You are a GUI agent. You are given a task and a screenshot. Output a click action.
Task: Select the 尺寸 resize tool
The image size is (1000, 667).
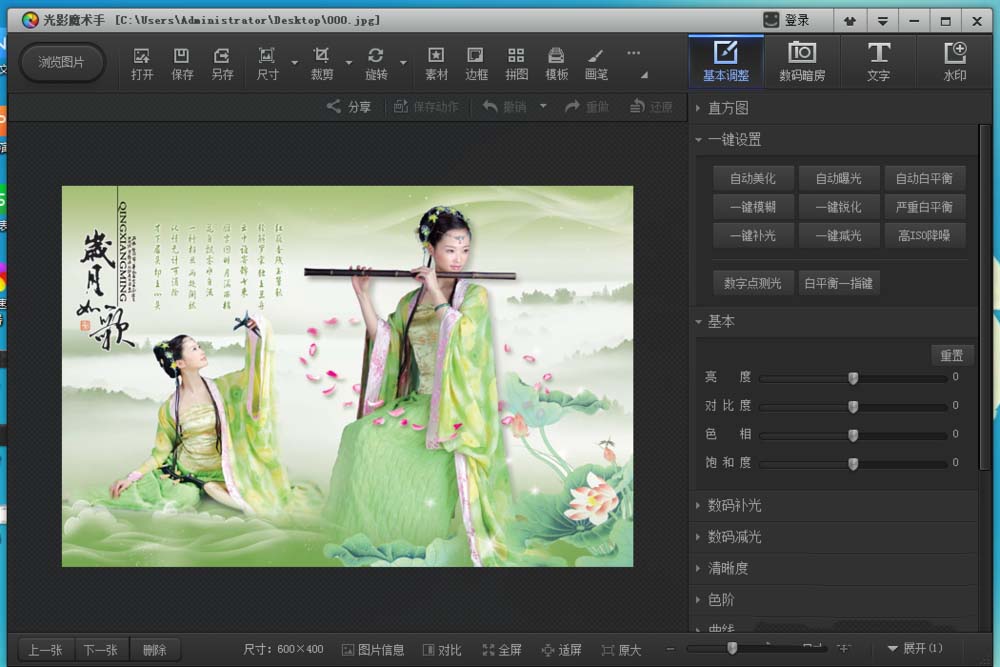[x=267, y=64]
